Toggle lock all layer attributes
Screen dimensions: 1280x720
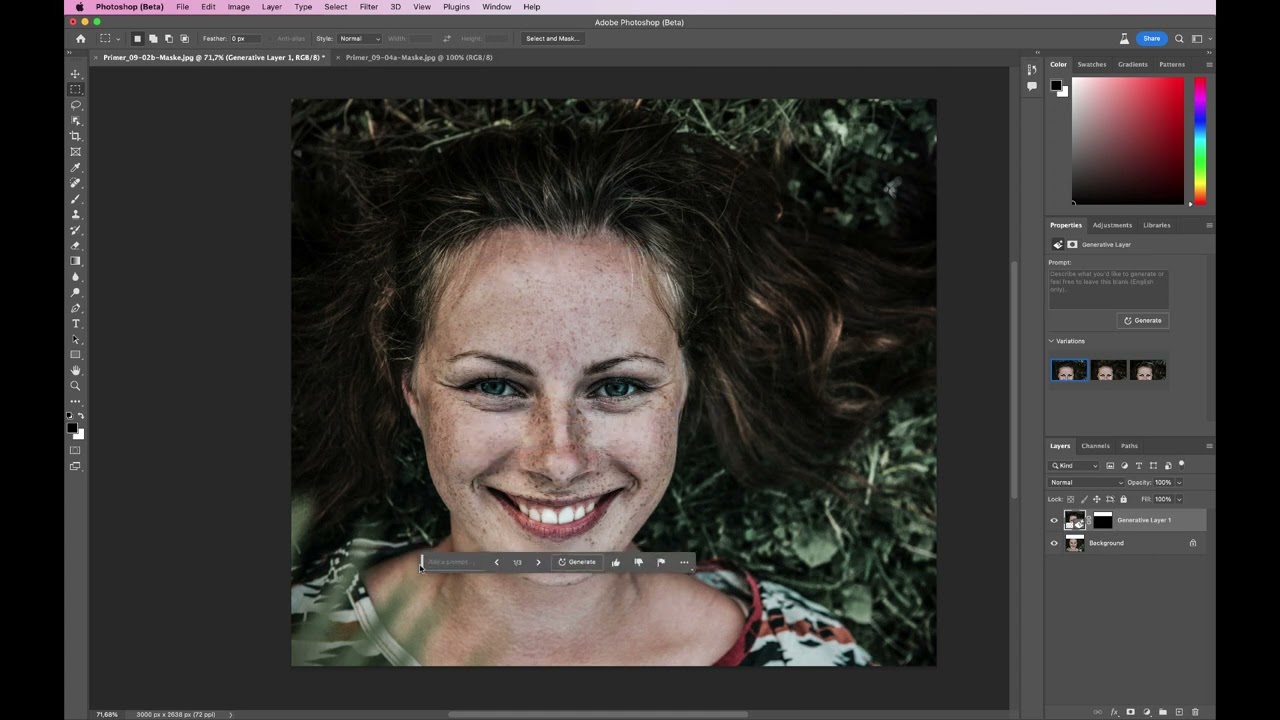[x=1123, y=499]
